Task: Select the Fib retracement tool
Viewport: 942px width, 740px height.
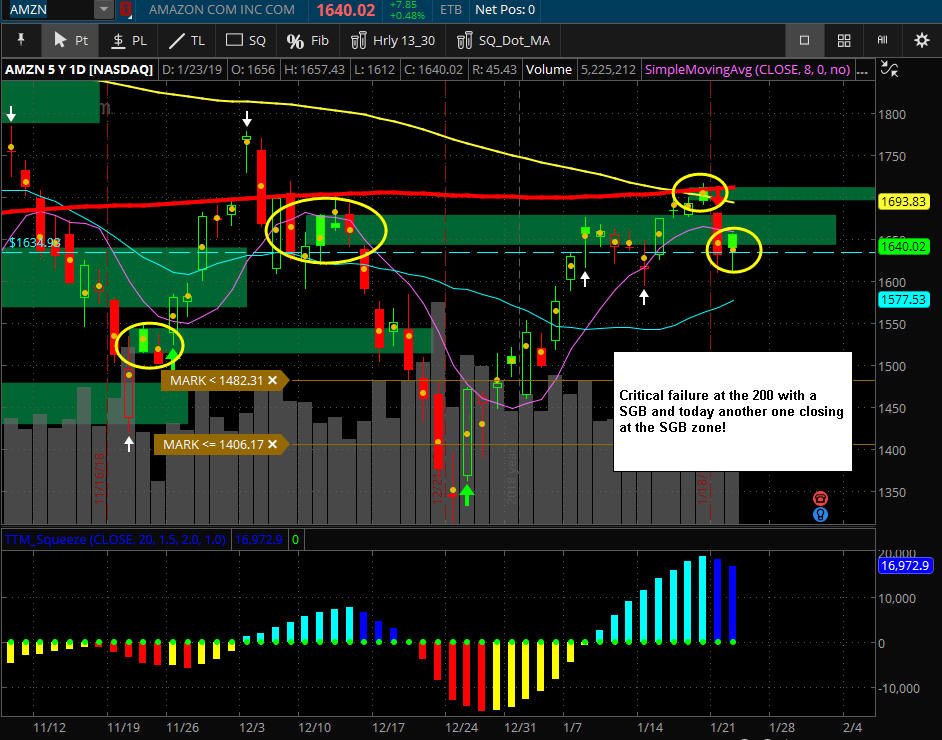Action: 308,40
